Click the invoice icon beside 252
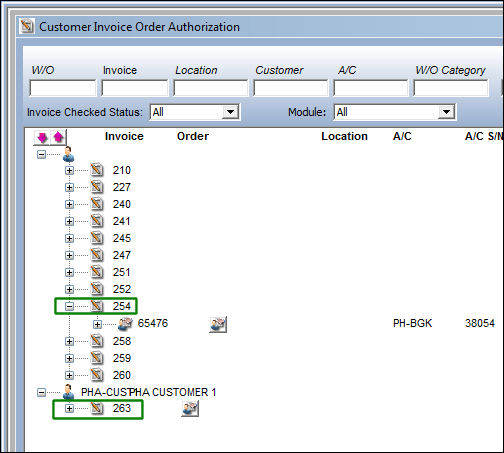504x453 pixels. 97,289
